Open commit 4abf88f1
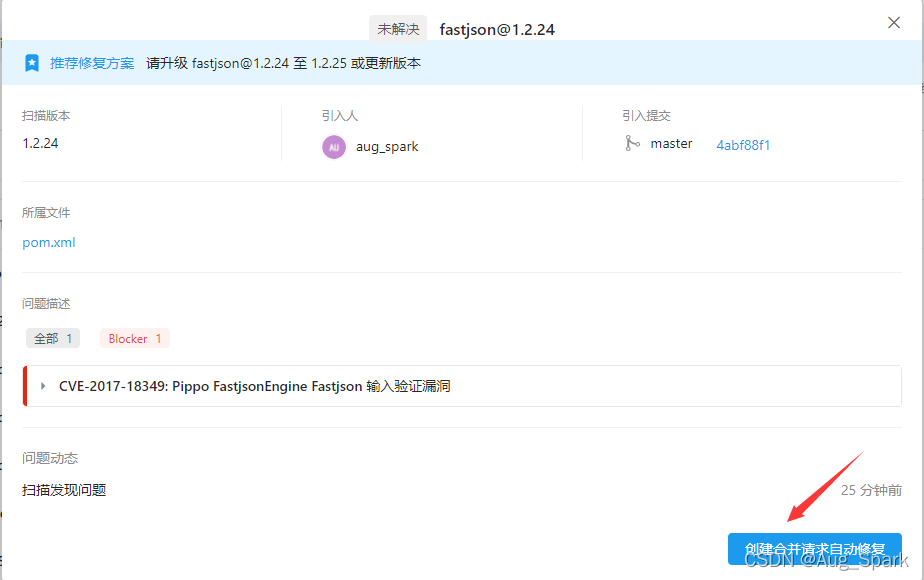 click(x=742, y=145)
